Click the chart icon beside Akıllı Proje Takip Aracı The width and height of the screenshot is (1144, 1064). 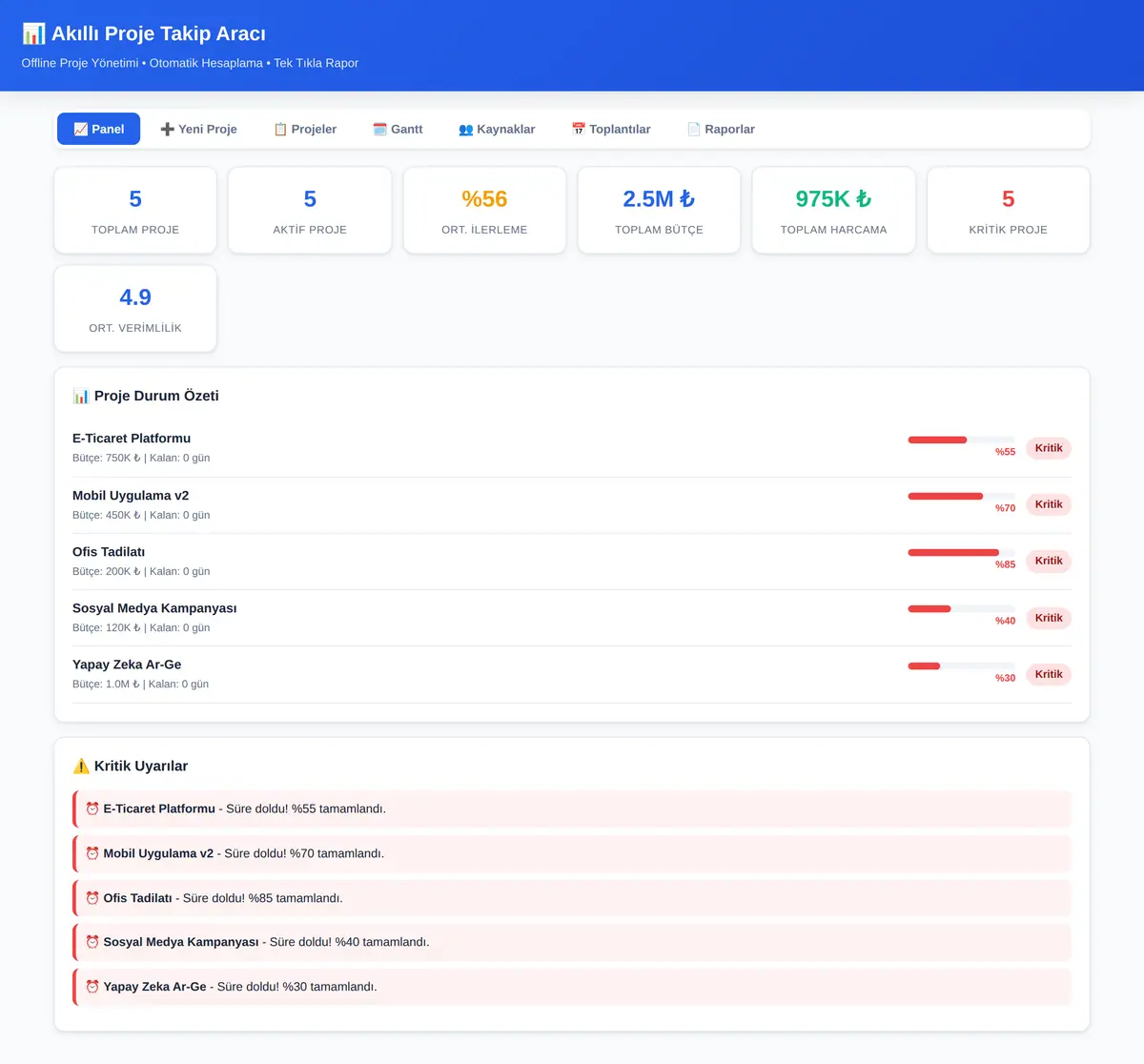(x=33, y=34)
